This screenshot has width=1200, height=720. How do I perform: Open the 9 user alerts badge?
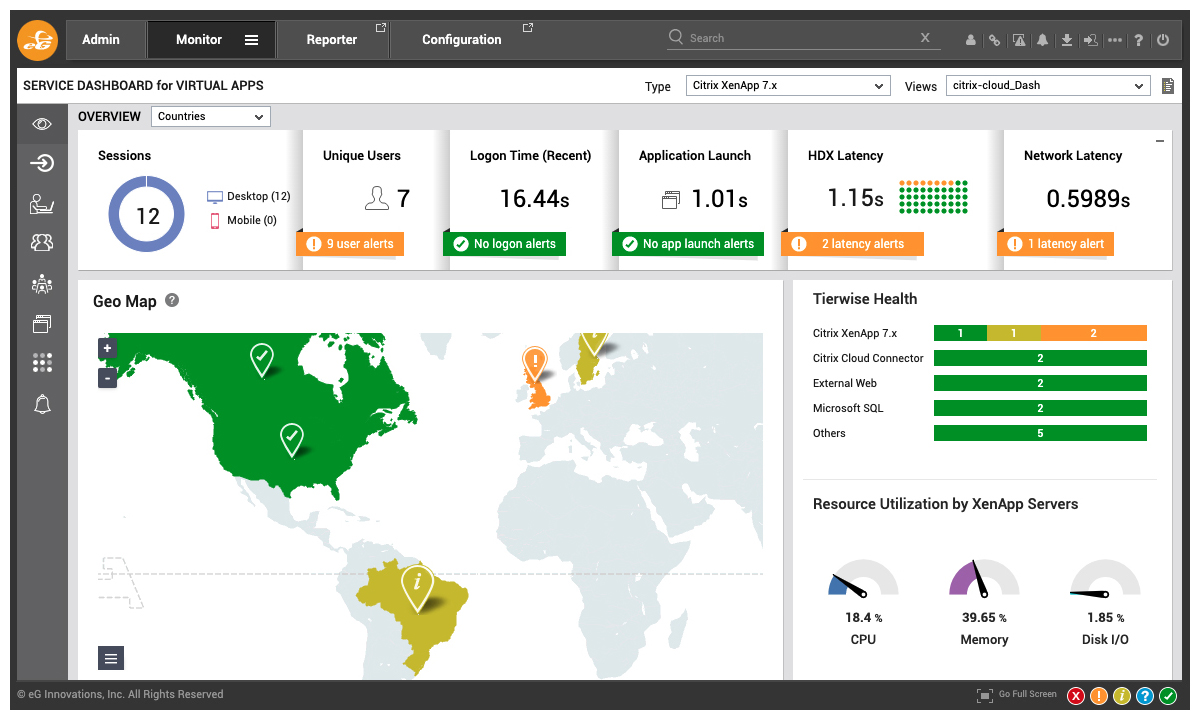click(x=350, y=244)
